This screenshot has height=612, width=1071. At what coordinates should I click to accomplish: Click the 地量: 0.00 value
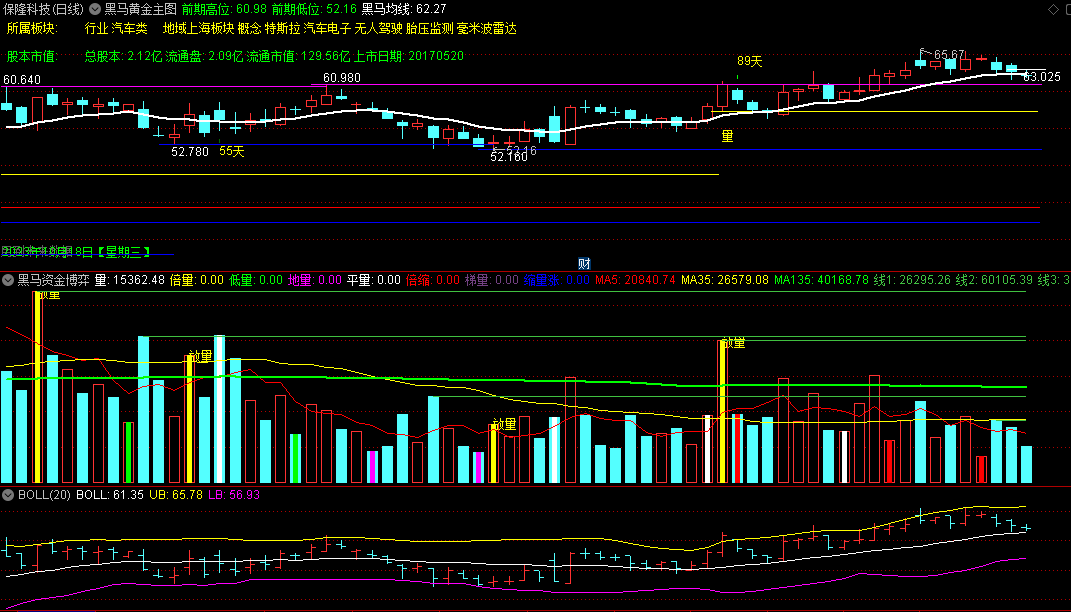314,280
